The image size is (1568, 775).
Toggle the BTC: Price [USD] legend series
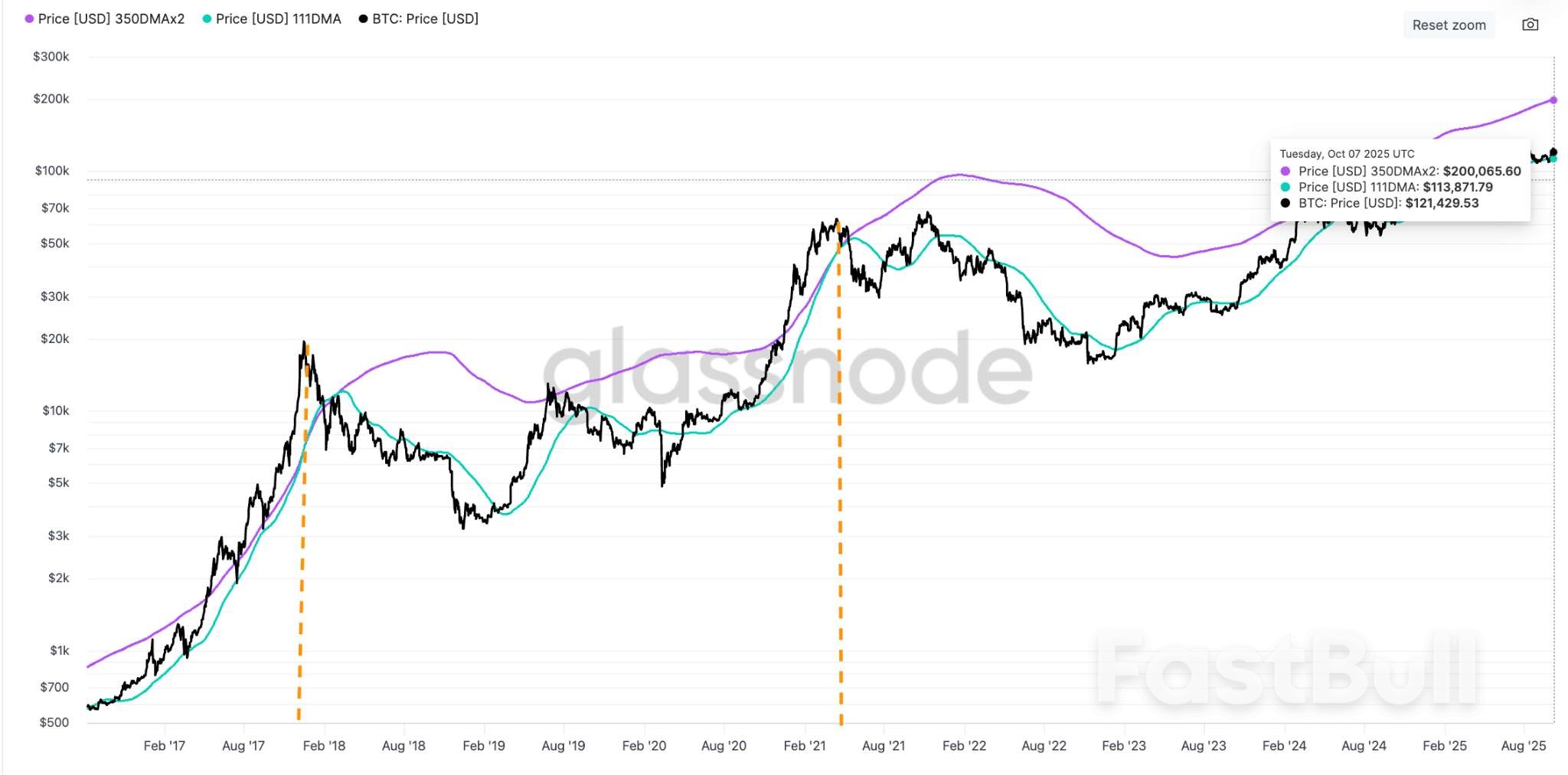(425, 18)
